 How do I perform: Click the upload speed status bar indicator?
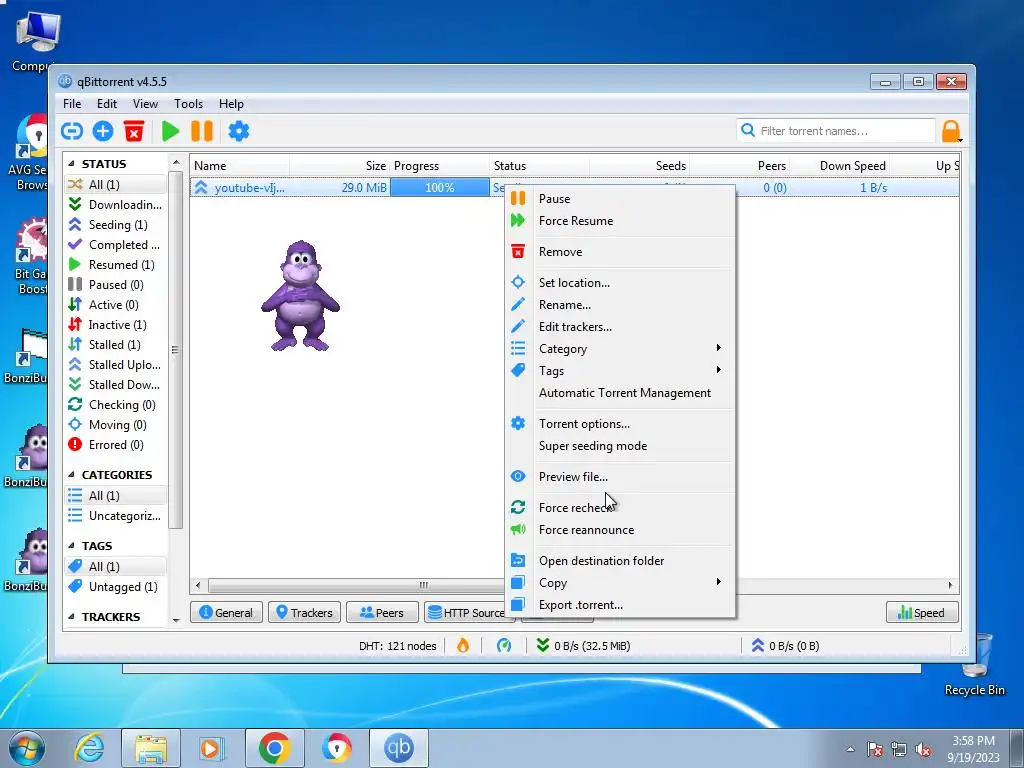tap(785, 646)
